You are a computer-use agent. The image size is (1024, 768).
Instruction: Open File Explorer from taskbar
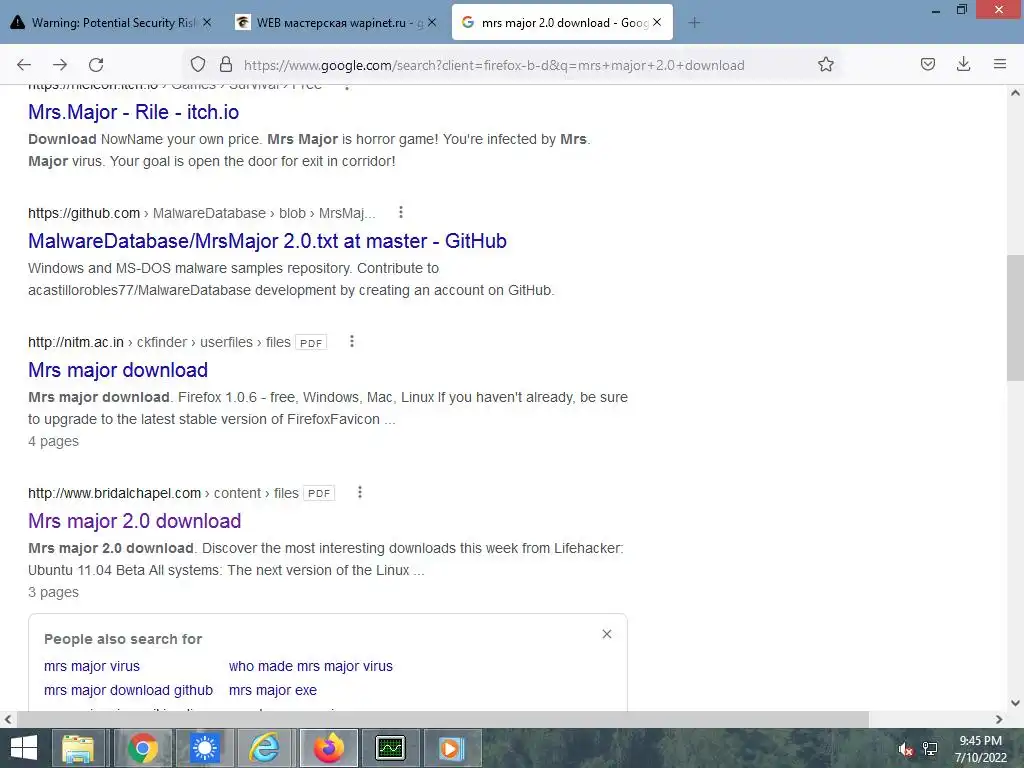78,748
